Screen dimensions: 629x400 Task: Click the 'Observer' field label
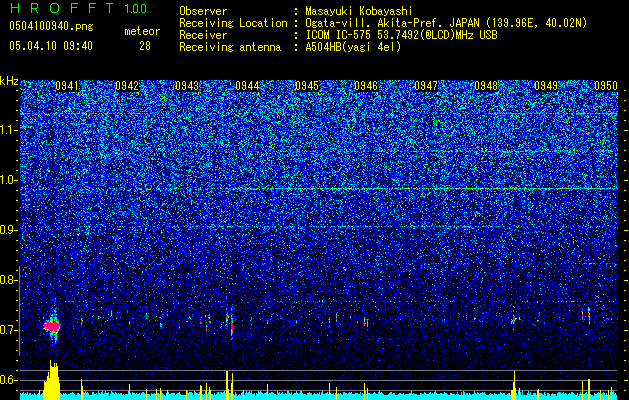tap(203, 11)
